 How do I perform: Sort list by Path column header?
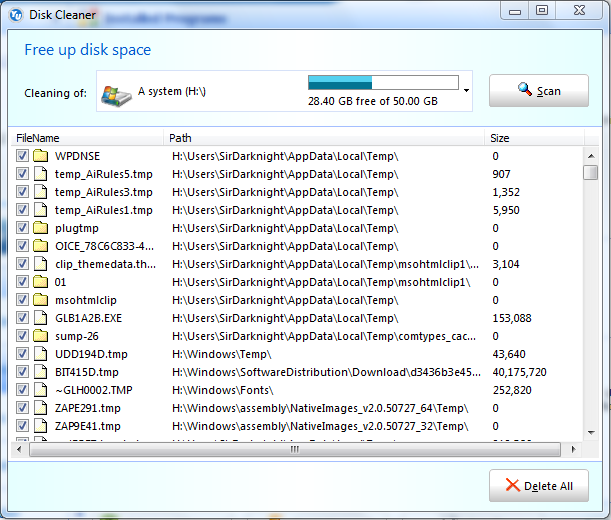[324, 138]
